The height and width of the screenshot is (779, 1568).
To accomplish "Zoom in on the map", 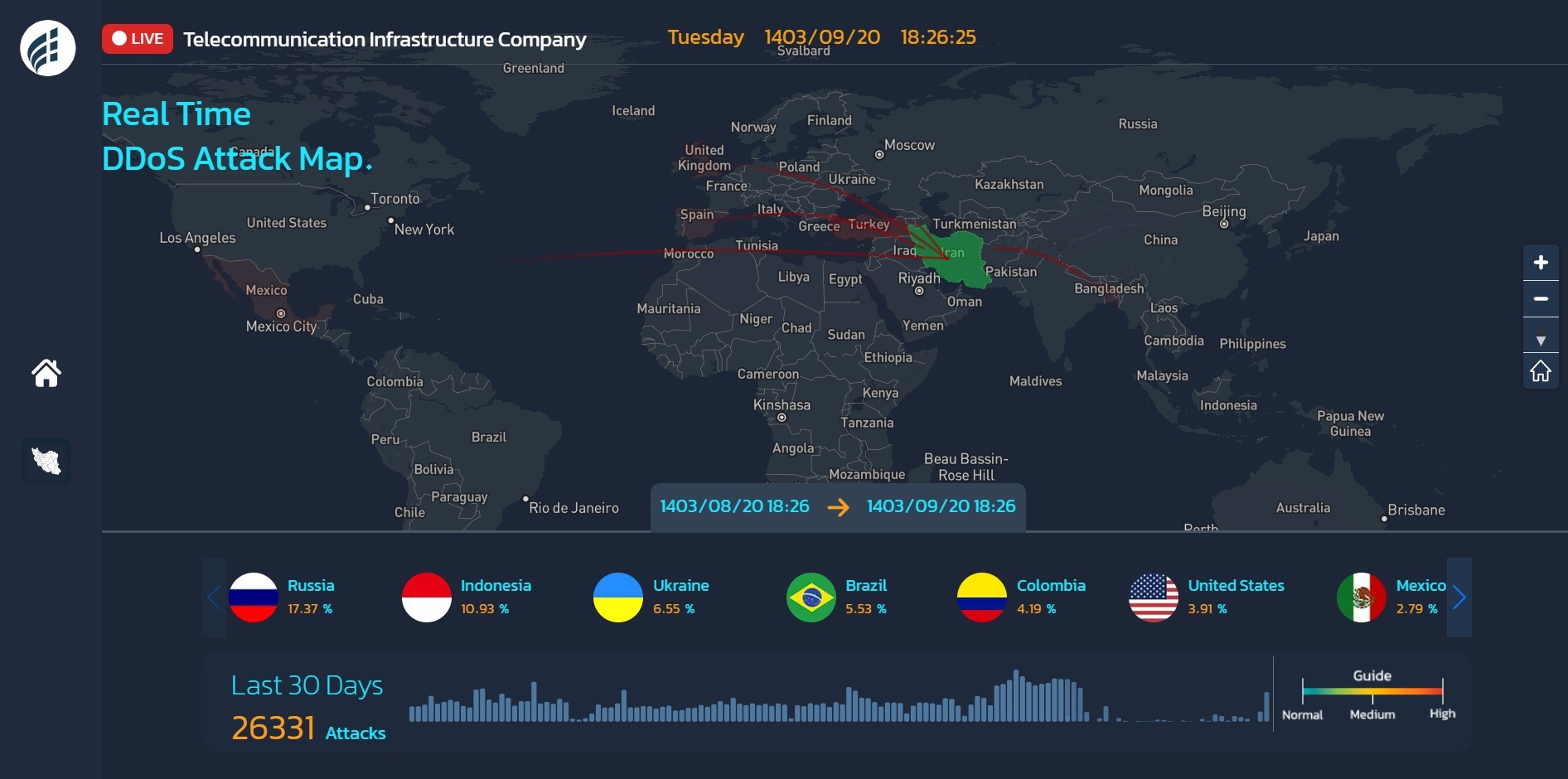I will click(x=1541, y=263).
